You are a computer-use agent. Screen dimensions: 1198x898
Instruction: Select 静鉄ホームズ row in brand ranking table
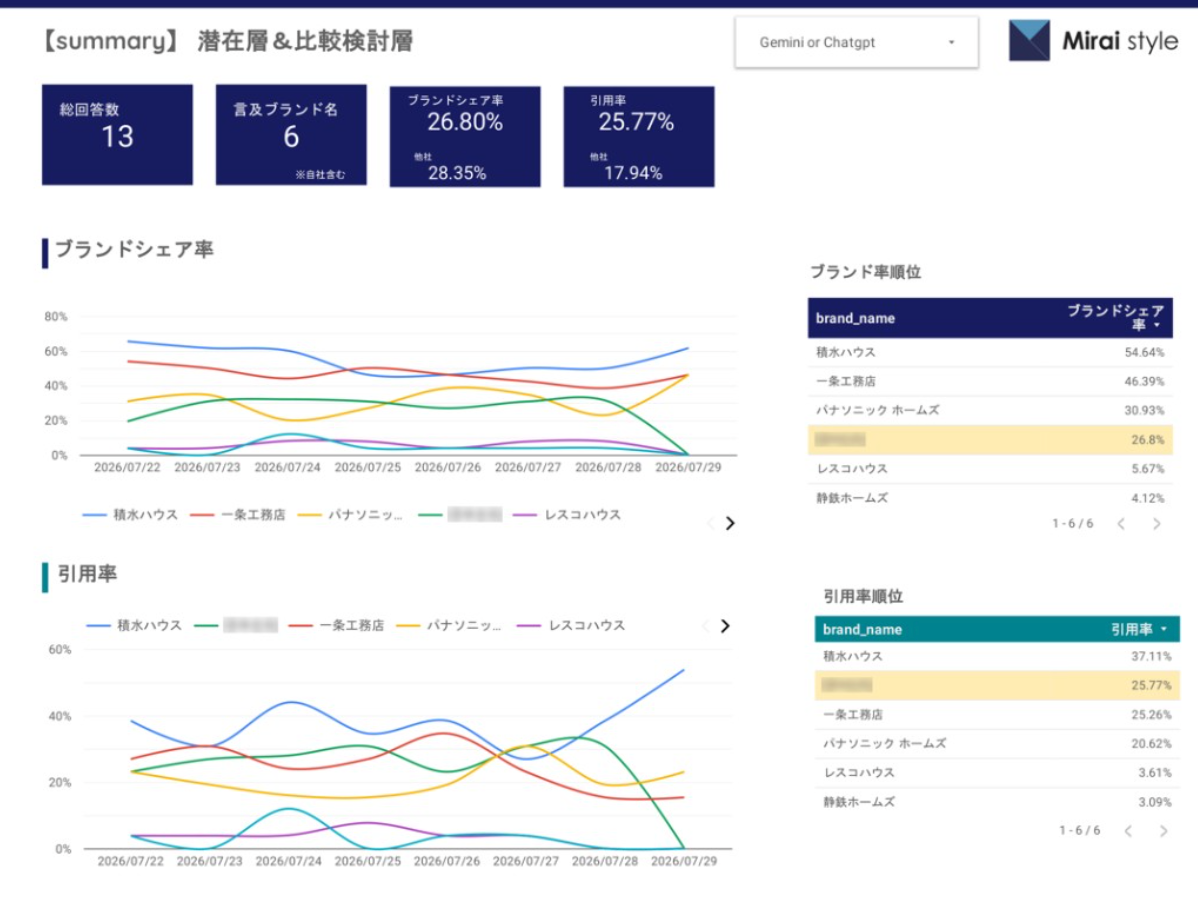pyautogui.click(x=990, y=498)
